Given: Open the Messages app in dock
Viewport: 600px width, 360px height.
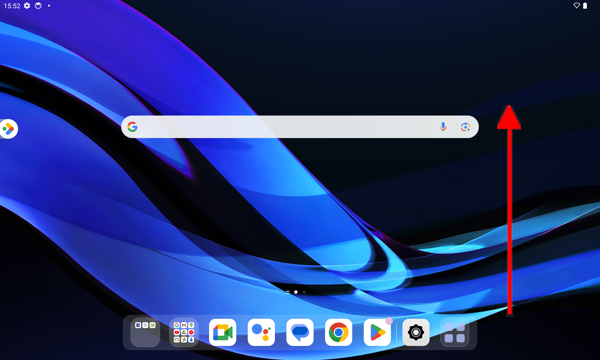Looking at the screenshot, I should tap(300, 332).
